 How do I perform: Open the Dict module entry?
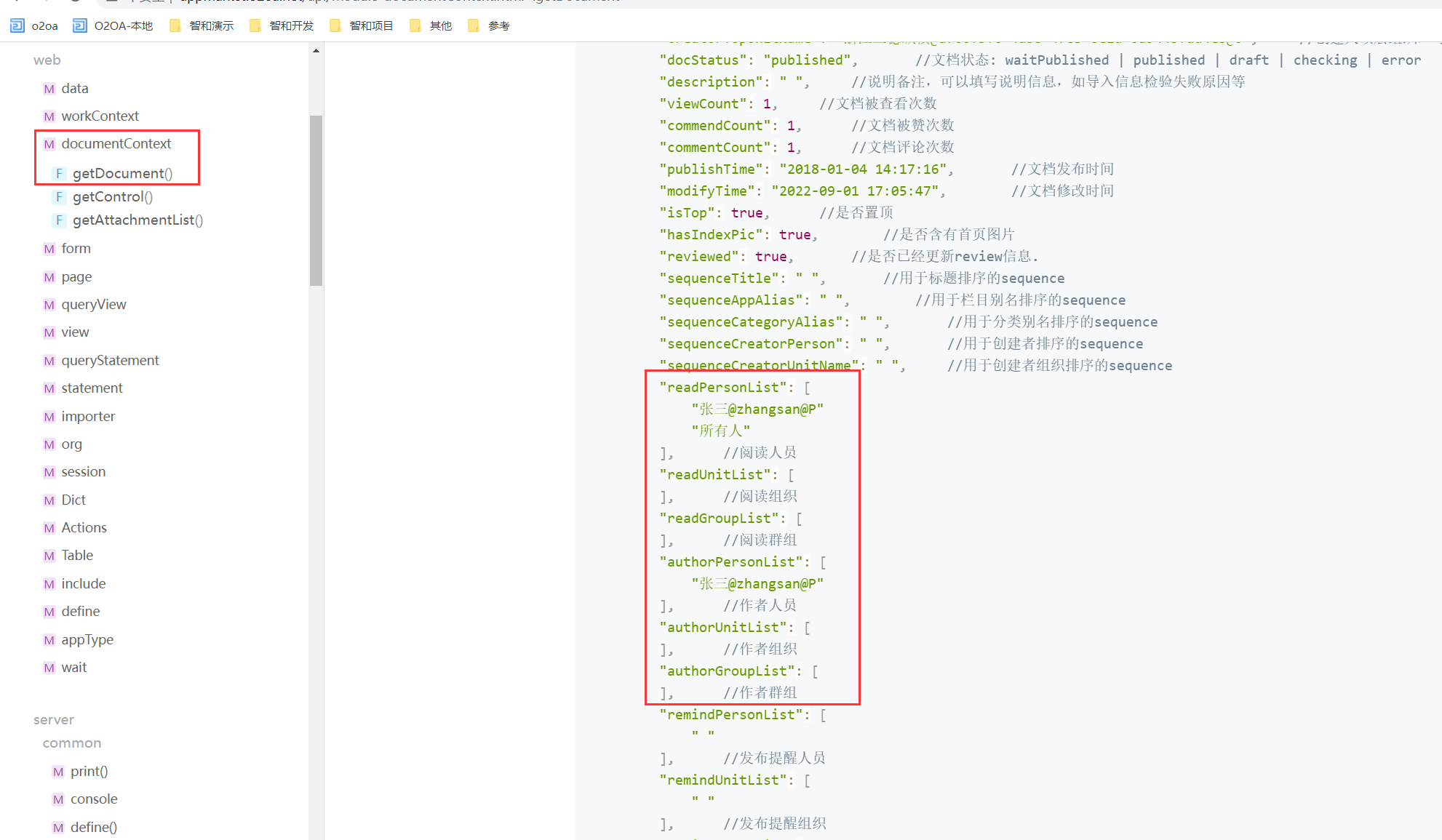(73, 500)
